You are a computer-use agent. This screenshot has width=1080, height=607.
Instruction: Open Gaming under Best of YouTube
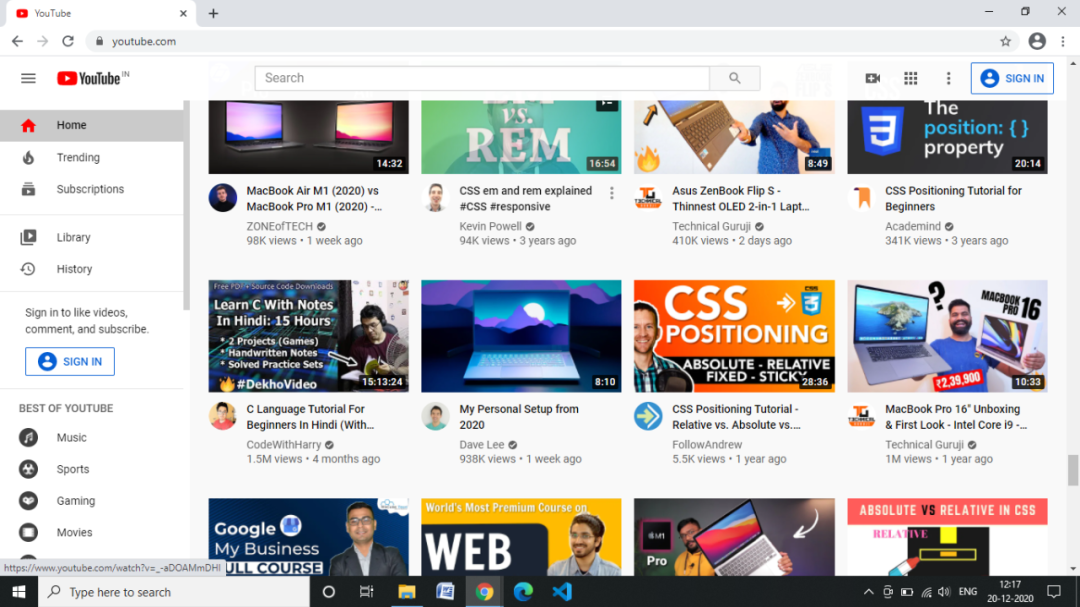click(x=92, y=501)
